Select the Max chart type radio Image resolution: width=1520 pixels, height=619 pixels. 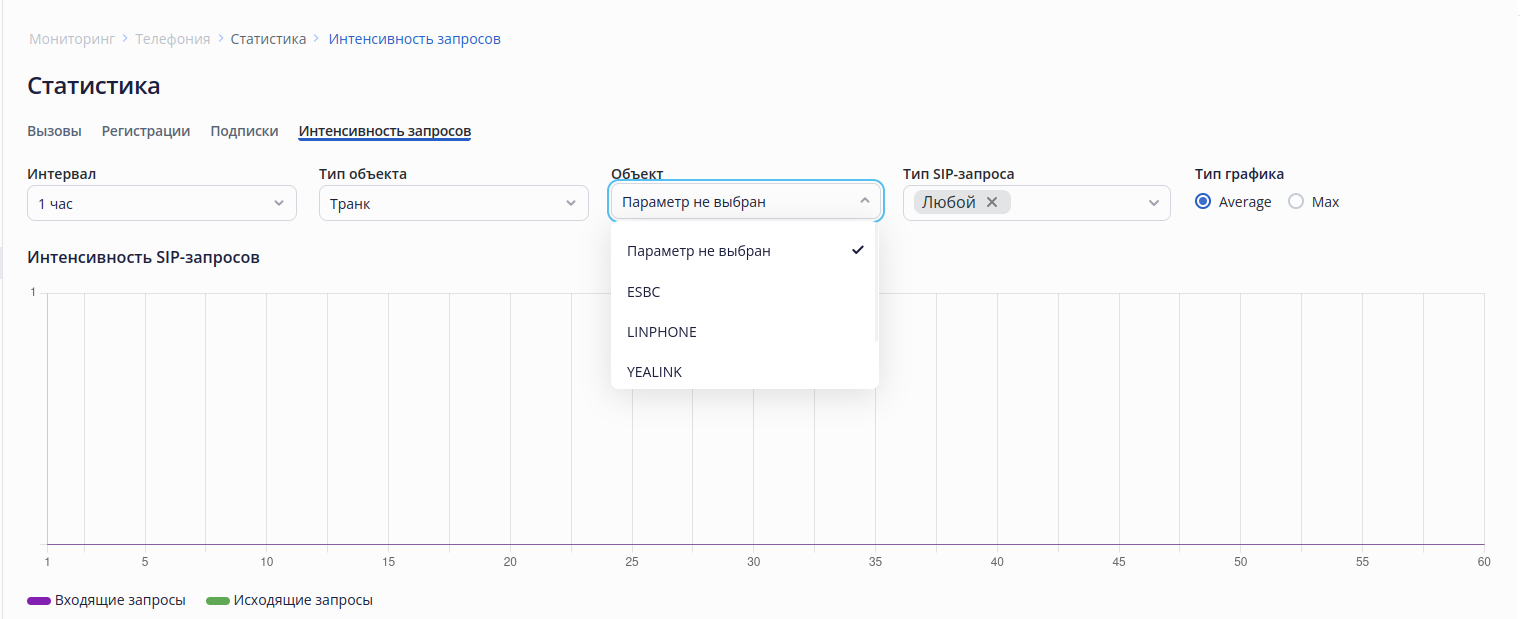click(1296, 202)
